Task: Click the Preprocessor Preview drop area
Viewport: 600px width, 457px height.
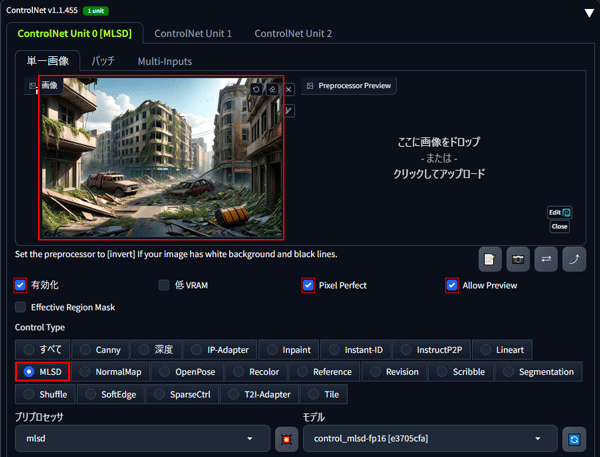Action: (x=439, y=158)
